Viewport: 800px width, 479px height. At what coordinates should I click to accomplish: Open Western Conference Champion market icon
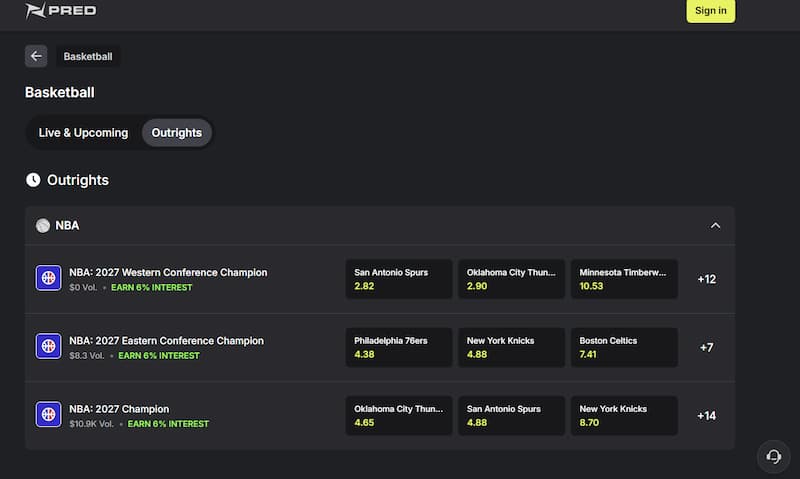point(48,278)
